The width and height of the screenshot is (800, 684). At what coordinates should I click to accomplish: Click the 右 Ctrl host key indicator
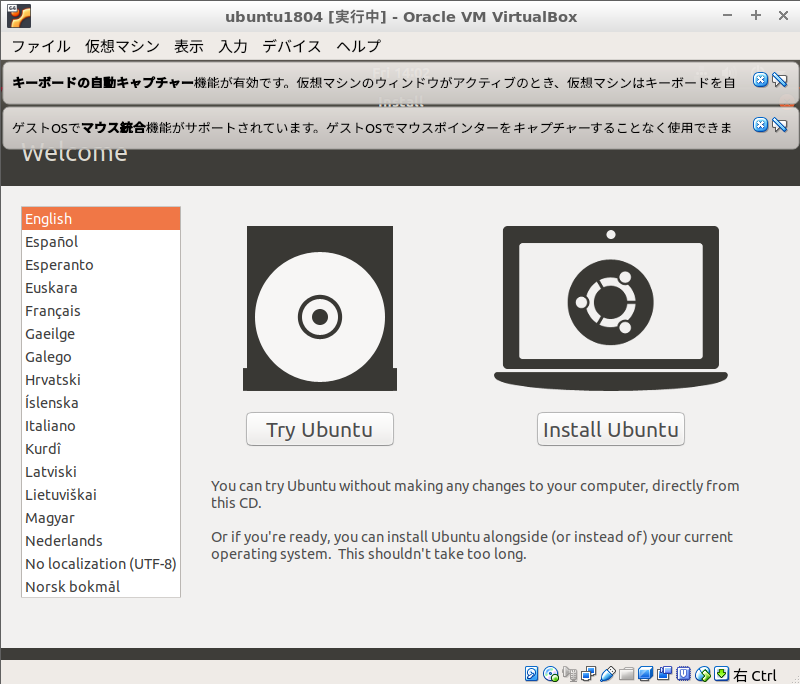(755, 675)
